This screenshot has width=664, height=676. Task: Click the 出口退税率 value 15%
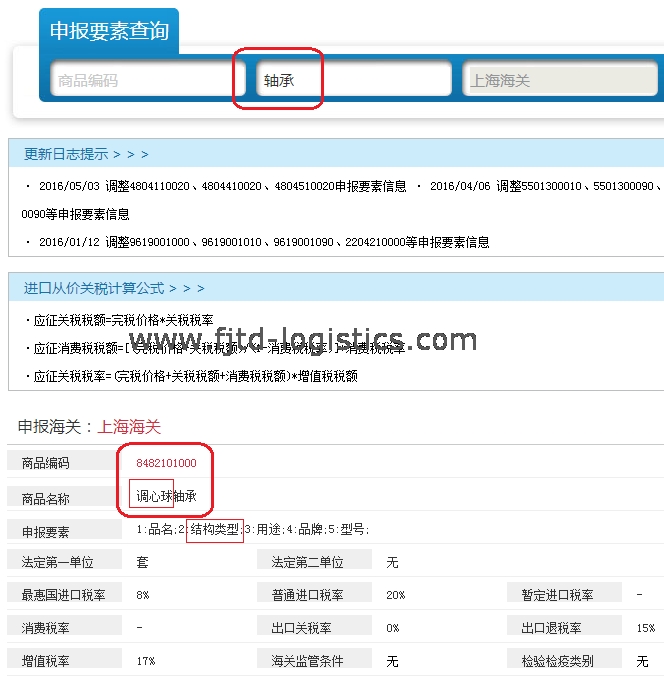pos(645,628)
